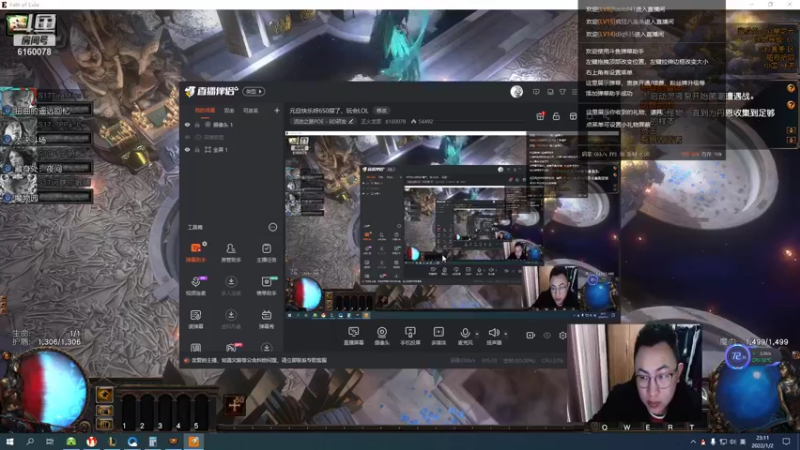Toggle visibility eye of 全屏 1 source

(x=187, y=149)
